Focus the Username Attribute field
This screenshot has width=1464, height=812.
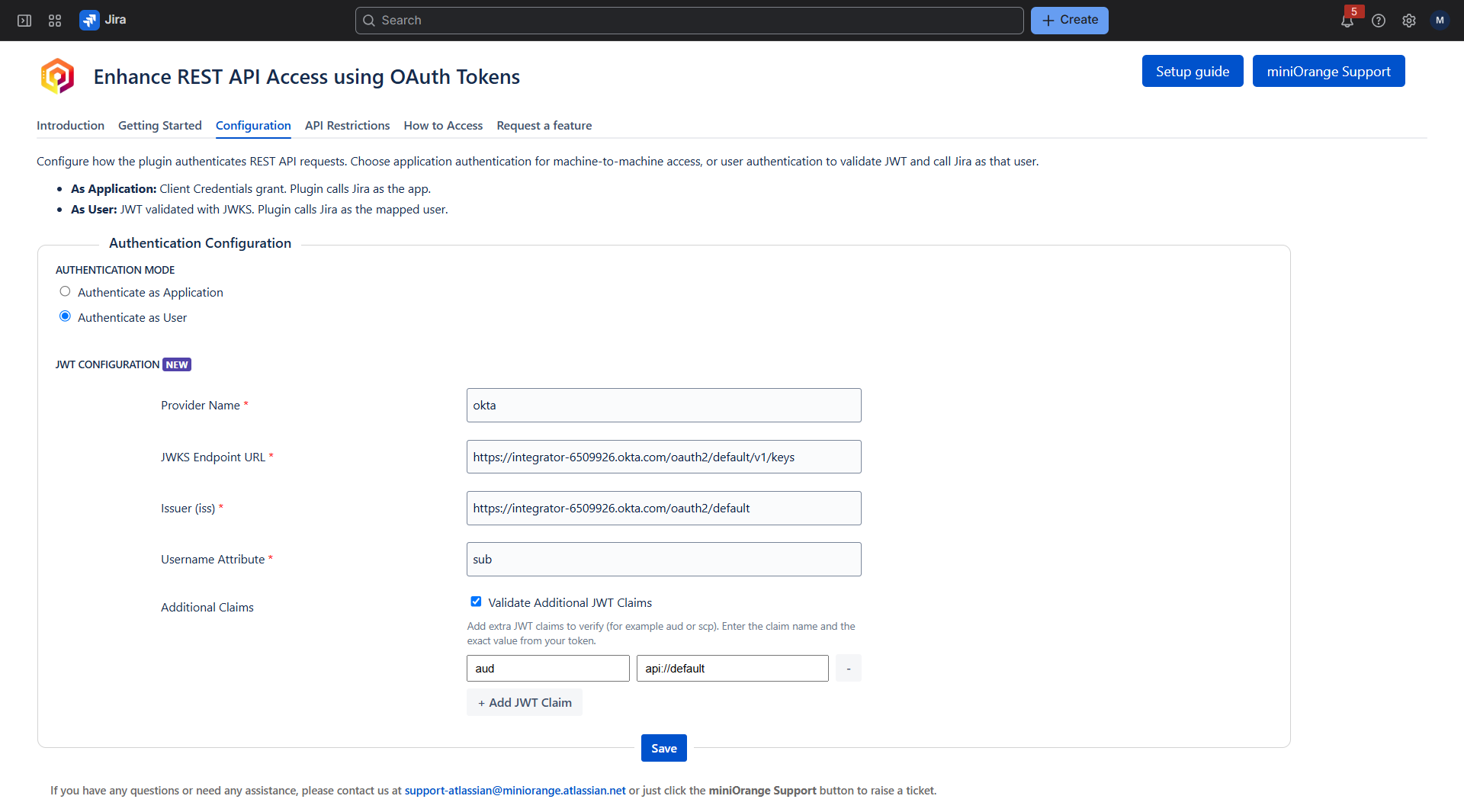pos(664,559)
